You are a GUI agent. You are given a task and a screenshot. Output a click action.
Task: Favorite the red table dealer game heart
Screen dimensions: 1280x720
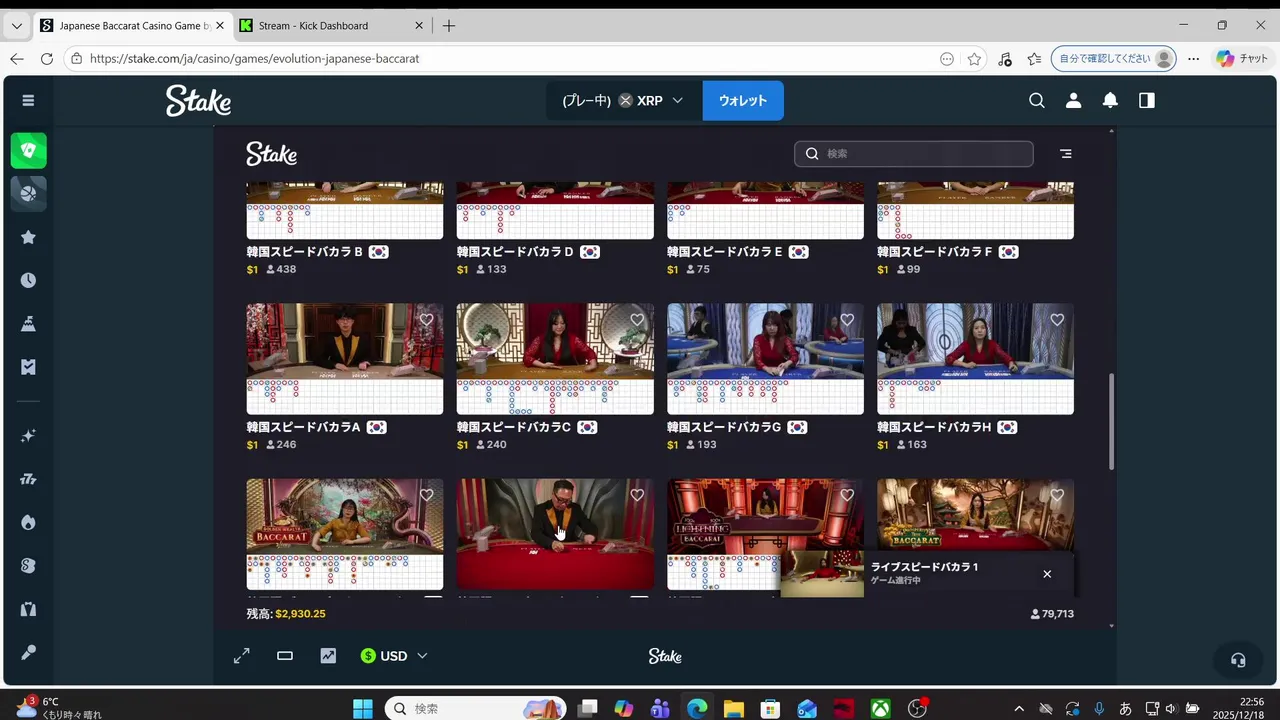[x=637, y=495]
